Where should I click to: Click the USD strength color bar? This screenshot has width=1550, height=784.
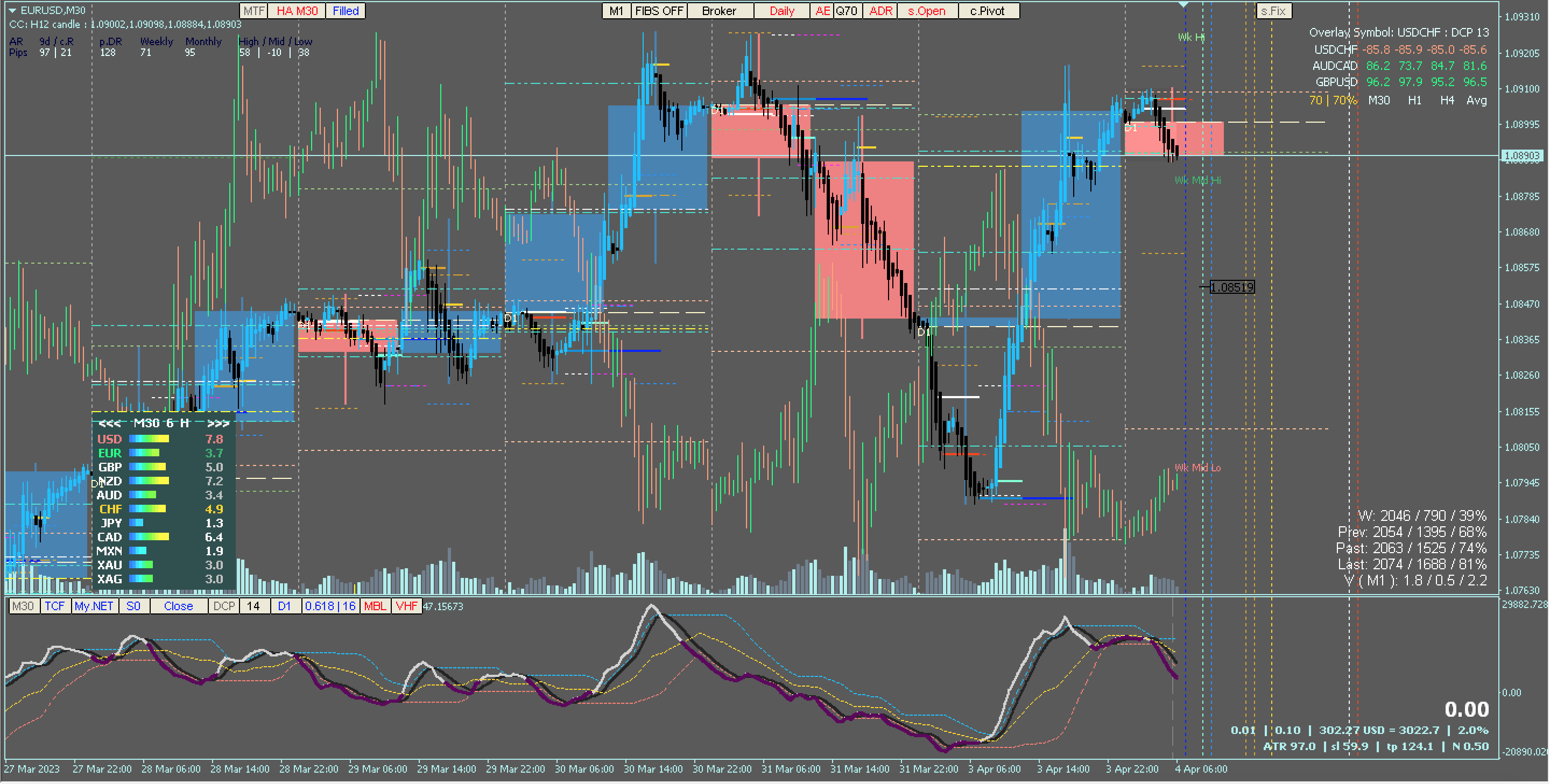click(149, 439)
